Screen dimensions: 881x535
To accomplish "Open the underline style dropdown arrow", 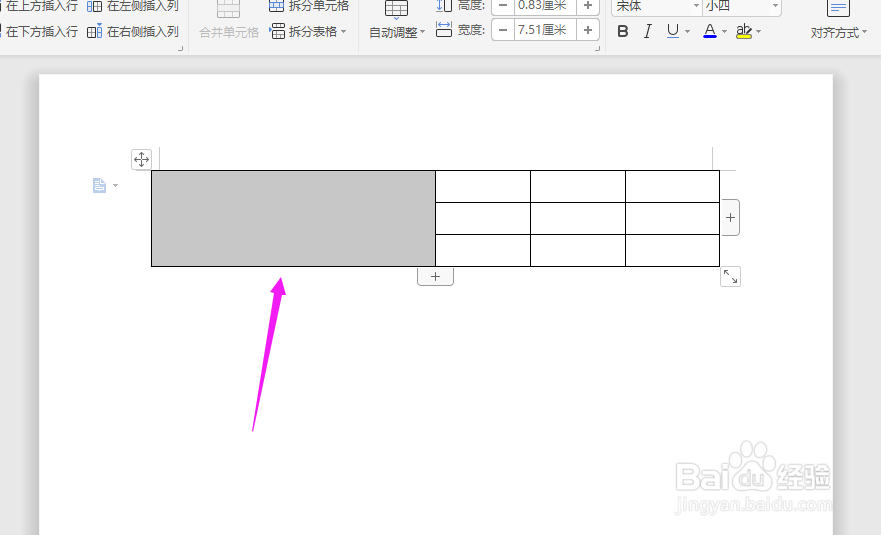I will tap(688, 31).
